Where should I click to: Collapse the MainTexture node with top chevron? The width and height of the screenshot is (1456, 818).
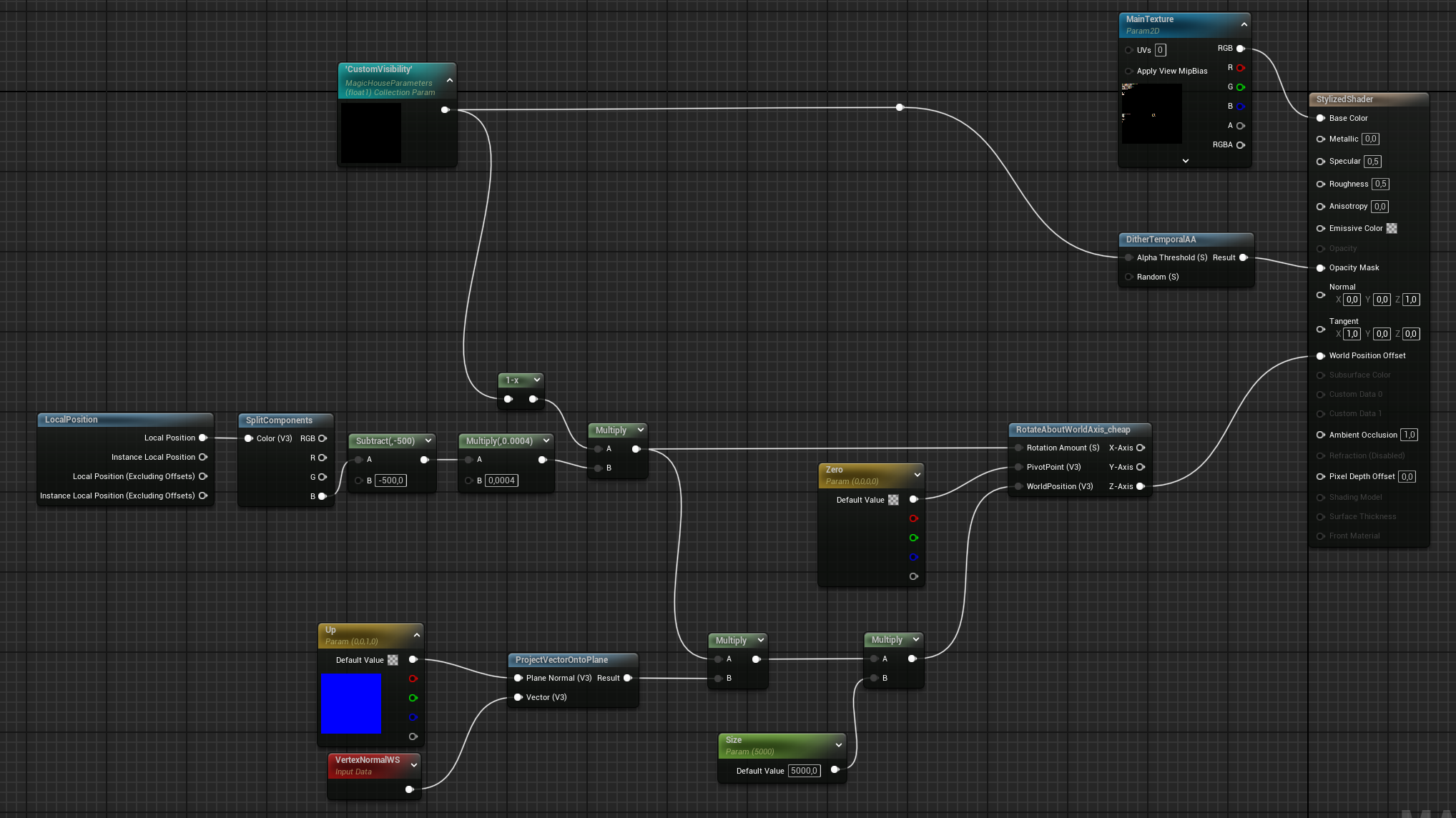point(1244,24)
